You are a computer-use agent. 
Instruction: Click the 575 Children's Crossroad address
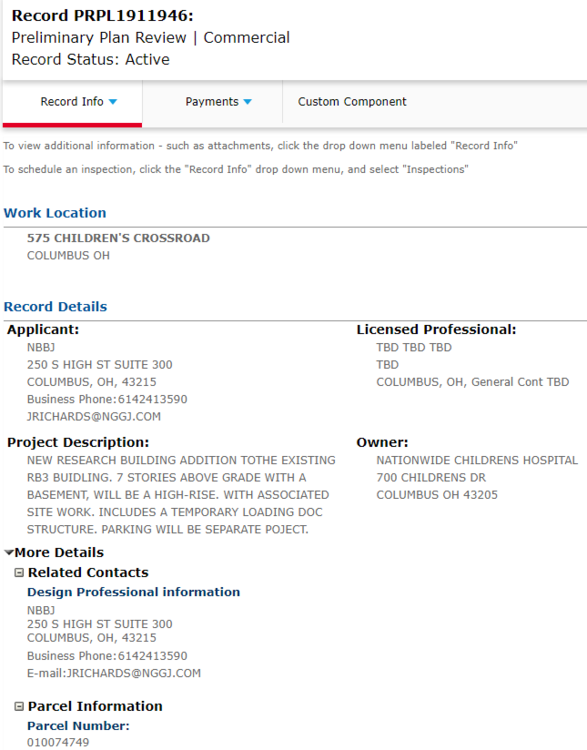click(x=118, y=238)
